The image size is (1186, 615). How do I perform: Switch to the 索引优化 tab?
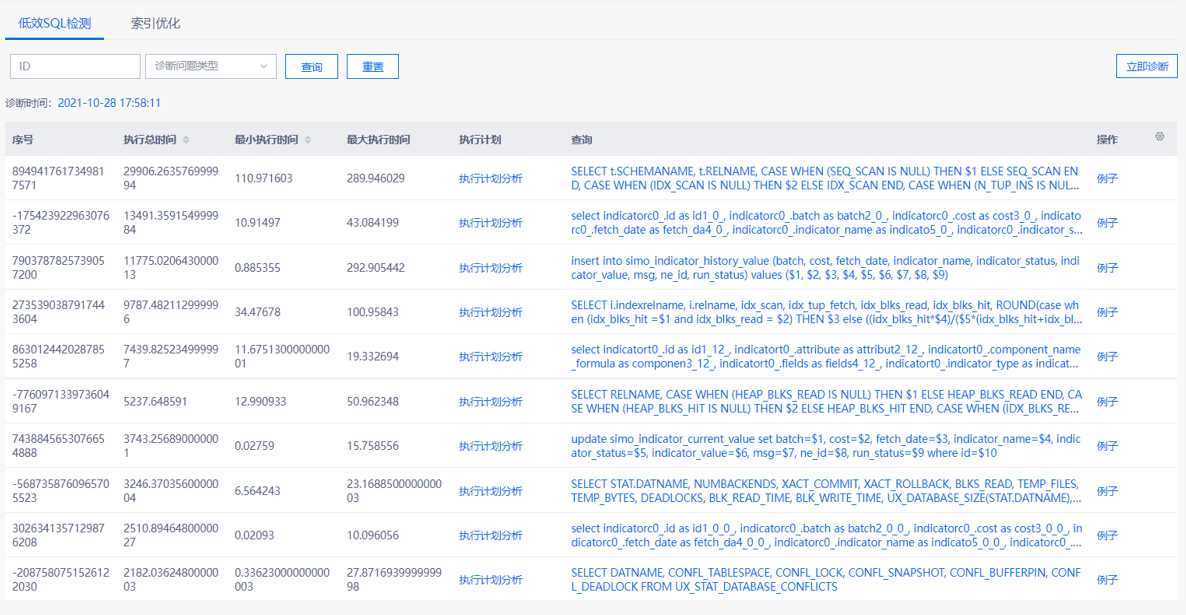tap(156, 23)
